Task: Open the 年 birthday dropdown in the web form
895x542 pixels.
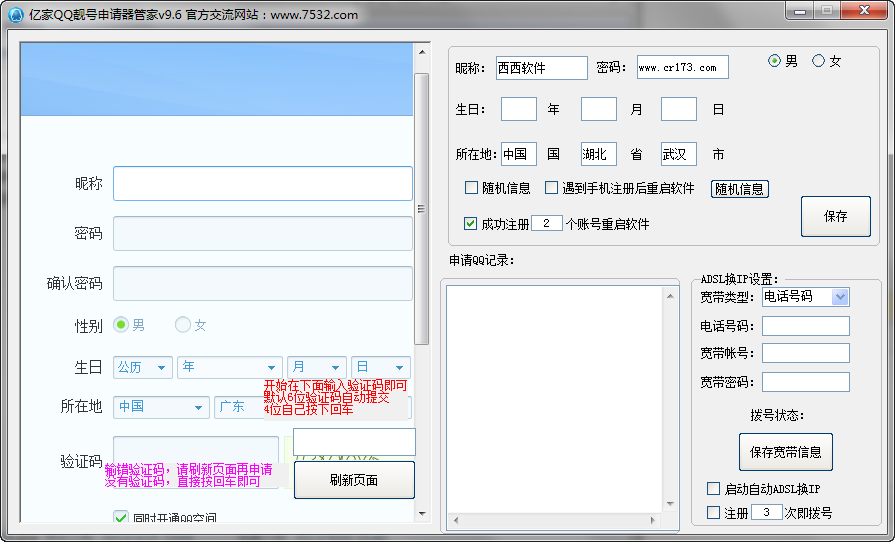Action: click(229, 367)
